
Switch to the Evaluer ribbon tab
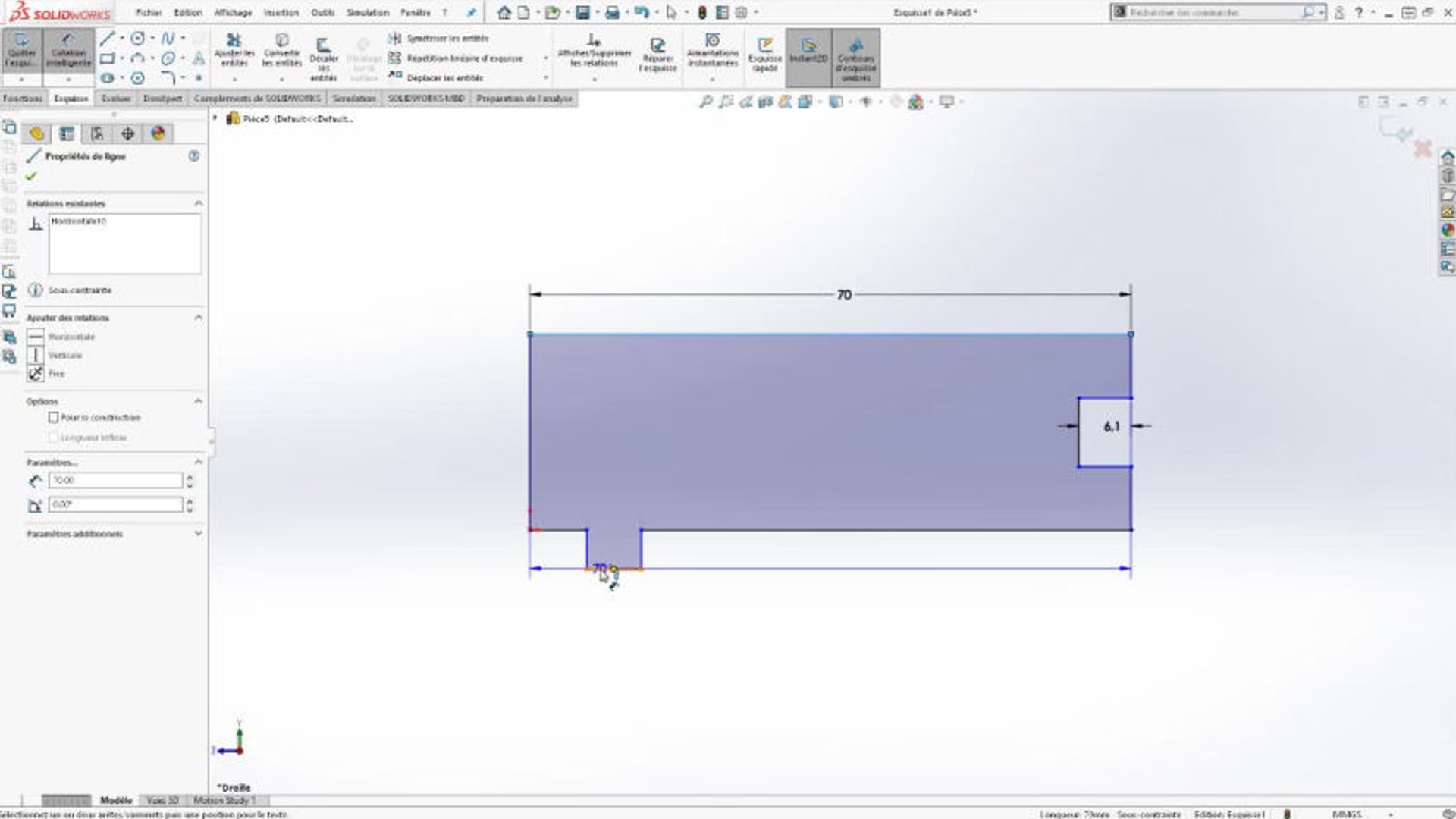[x=116, y=99]
